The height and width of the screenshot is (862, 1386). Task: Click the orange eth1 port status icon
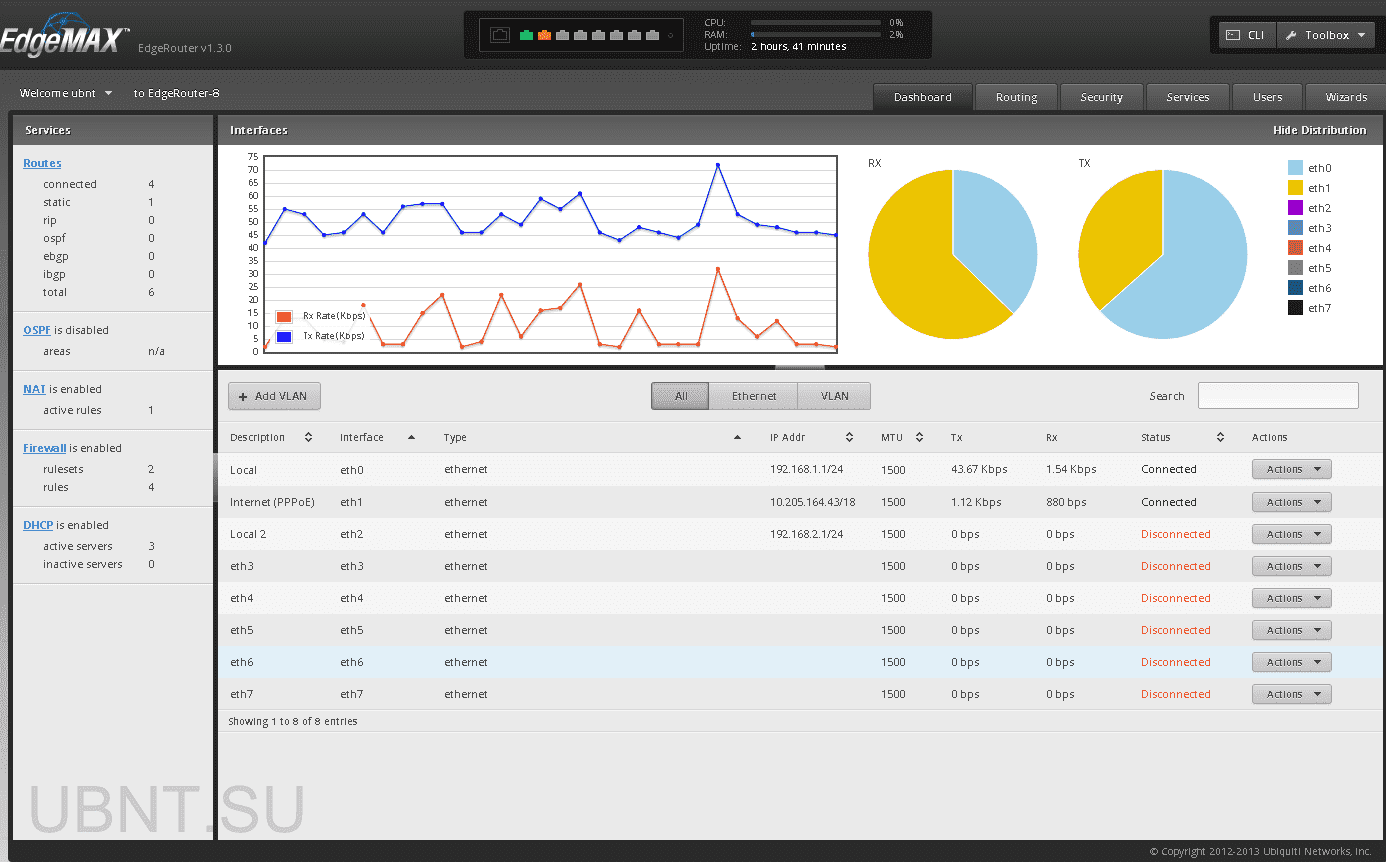coord(545,33)
